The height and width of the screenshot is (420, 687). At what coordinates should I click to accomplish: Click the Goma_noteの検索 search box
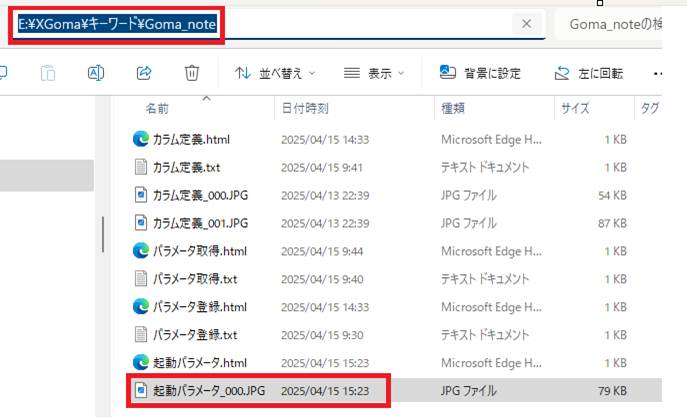pos(610,24)
